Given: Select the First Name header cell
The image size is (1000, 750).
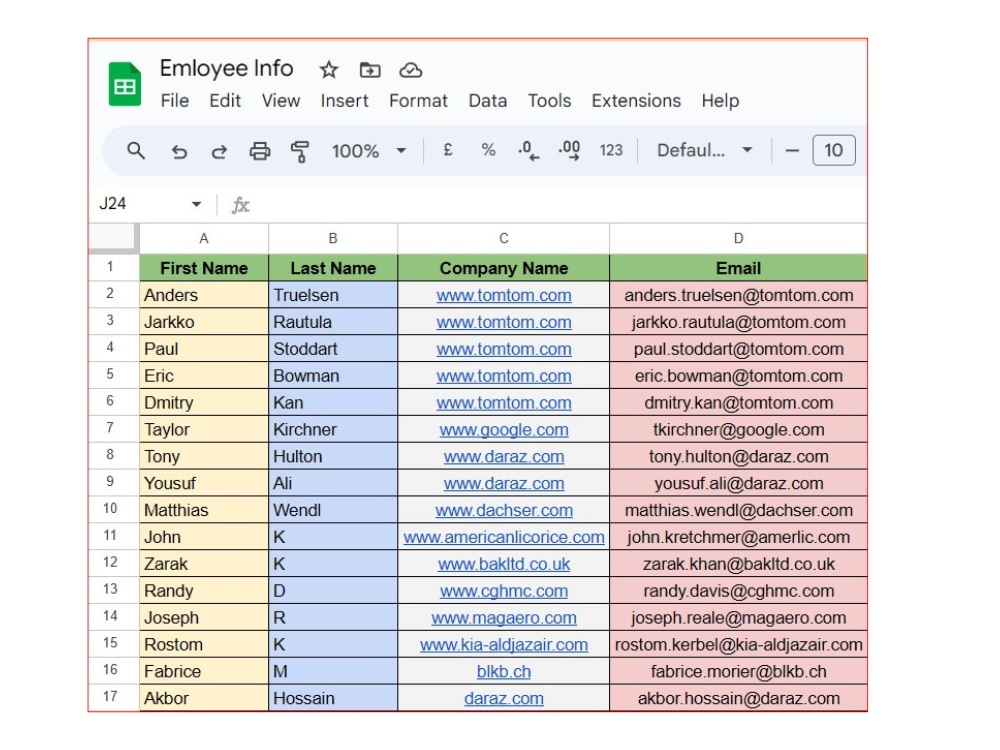Looking at the screenshot, I should (204, 268).
